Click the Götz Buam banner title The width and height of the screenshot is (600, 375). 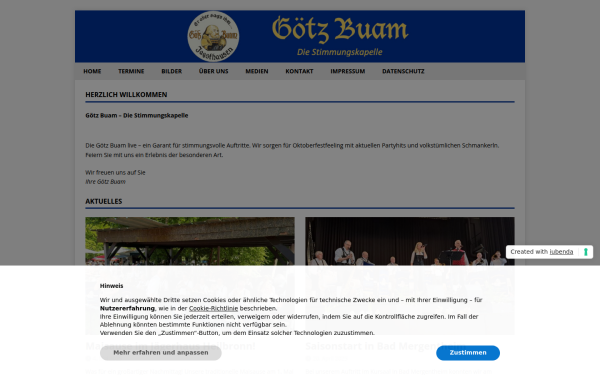point(340,29)
